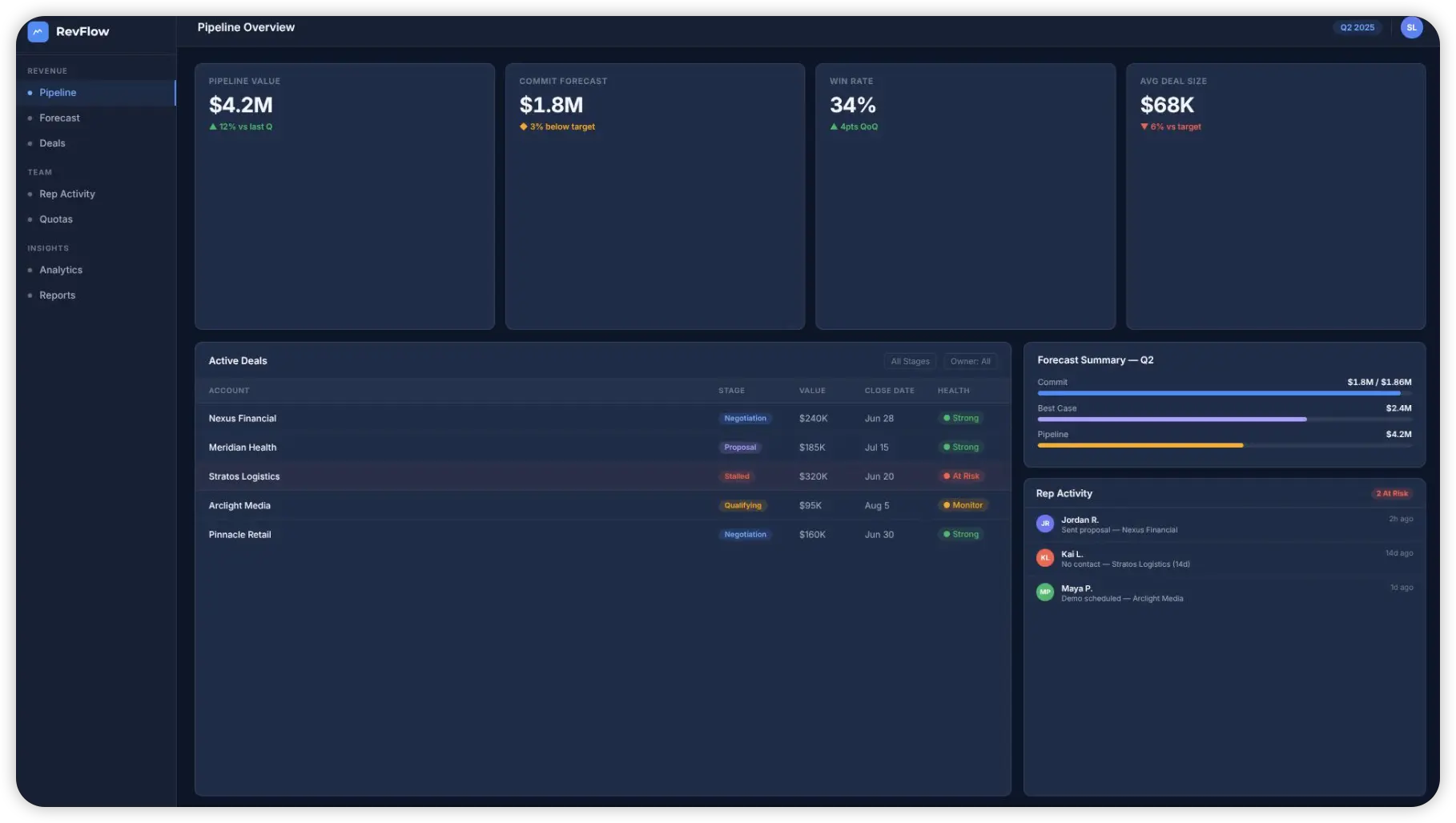Click Maya P.'s MP avatar
The height and width of the screenshot is (823, 1456).
(x=1044, y=592)
